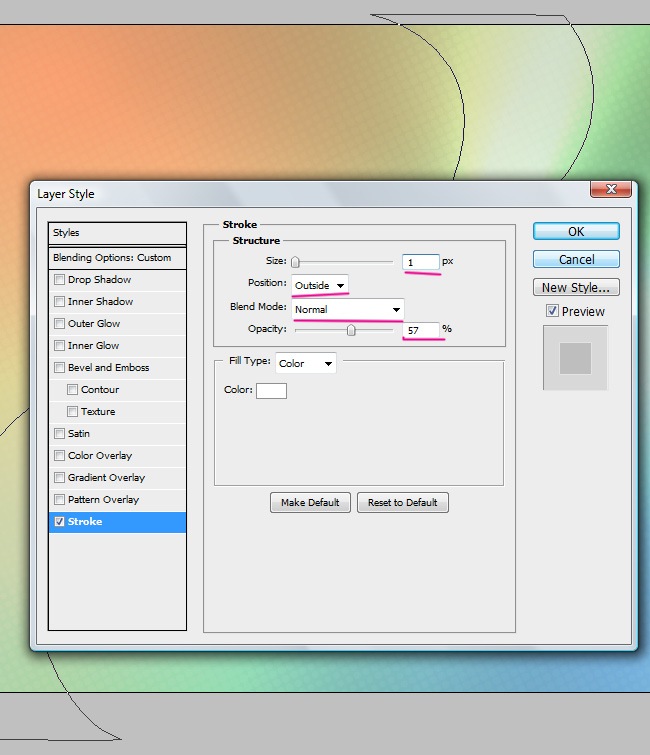Expand the Blend Mode dropdown
The height and width of the screenshot is (755, 650).
click(348, 309)
